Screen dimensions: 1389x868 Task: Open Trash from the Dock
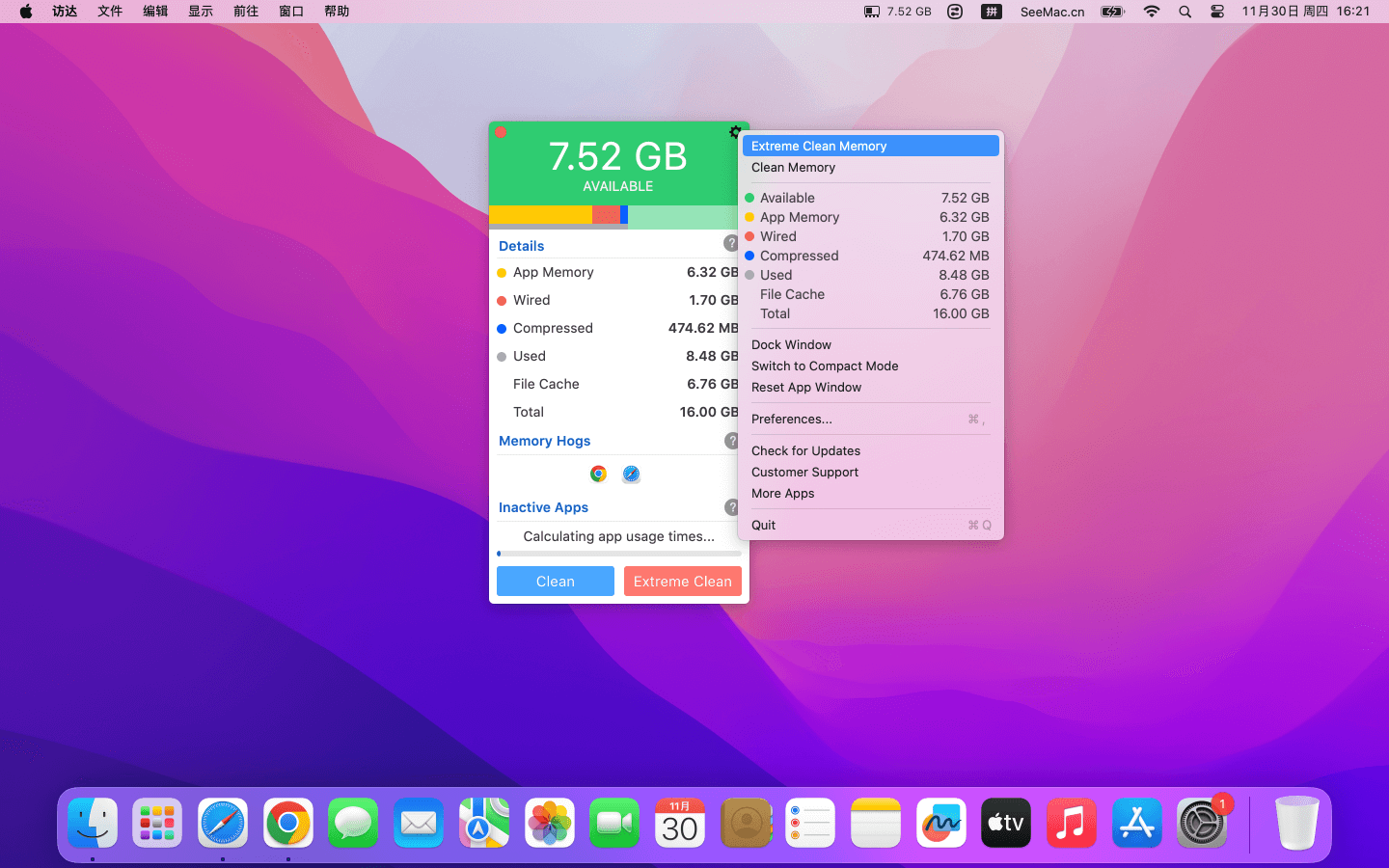(1297, 823)
